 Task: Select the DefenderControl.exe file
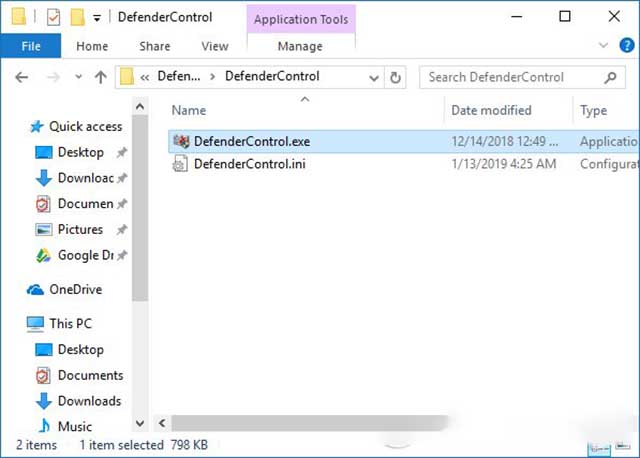coord(404,141)
